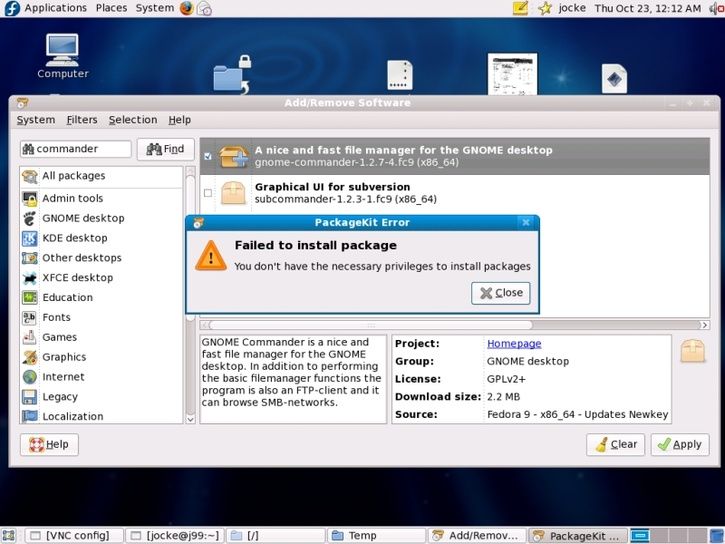The height and width of the screenshot is (544, 725).
Task: Click the date and time clock
Action: point(647,8)
